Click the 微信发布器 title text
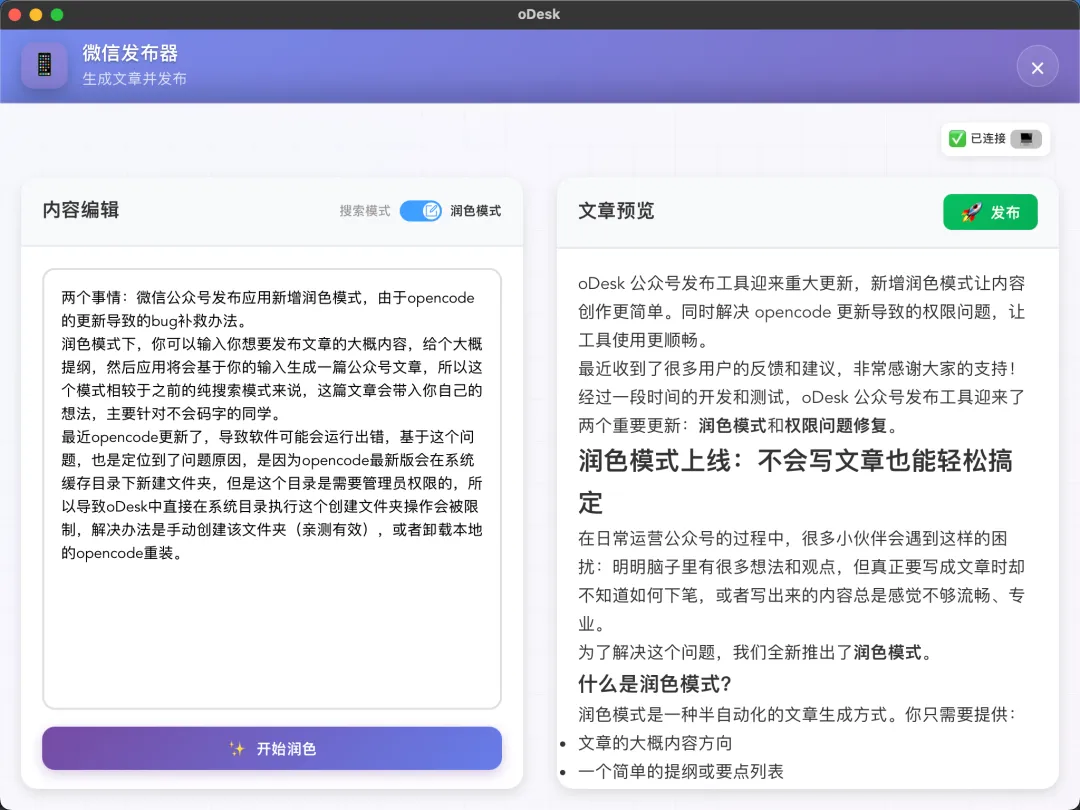1080x810 pixels. pyautogui.click(x=130, y=53)
